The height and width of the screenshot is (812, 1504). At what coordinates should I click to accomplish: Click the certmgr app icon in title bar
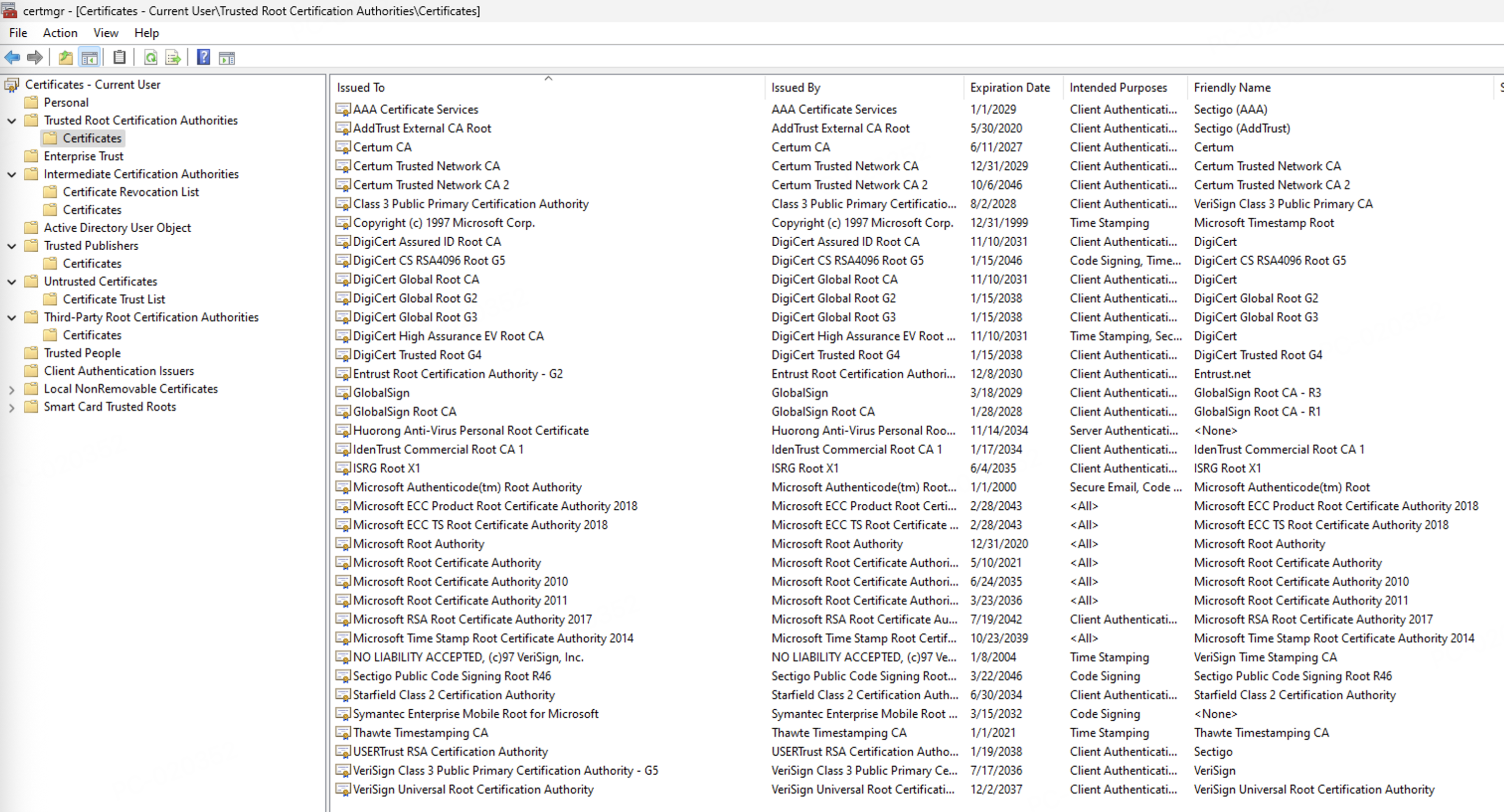pyautogui.click(x=9, y=10)
